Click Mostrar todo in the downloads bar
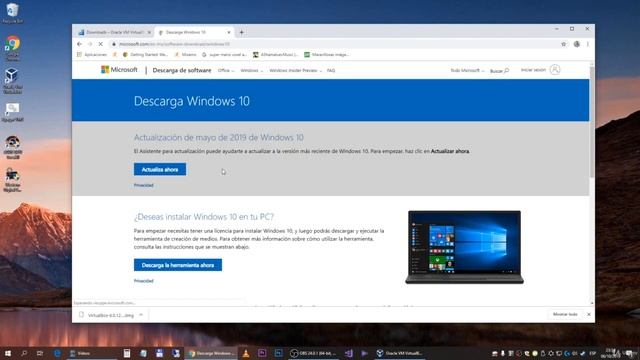Screen dimensions: 640x360 tap(565, 314)
